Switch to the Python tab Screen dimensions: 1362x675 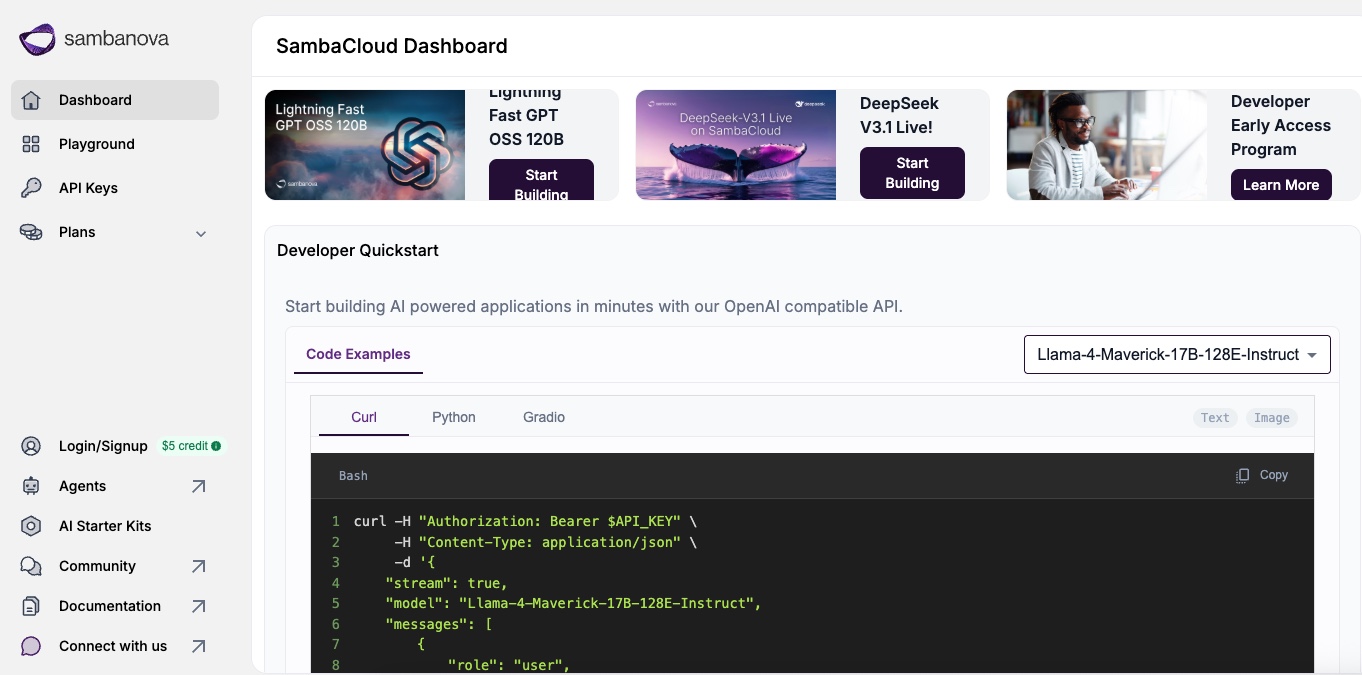[x=454, y=417]
